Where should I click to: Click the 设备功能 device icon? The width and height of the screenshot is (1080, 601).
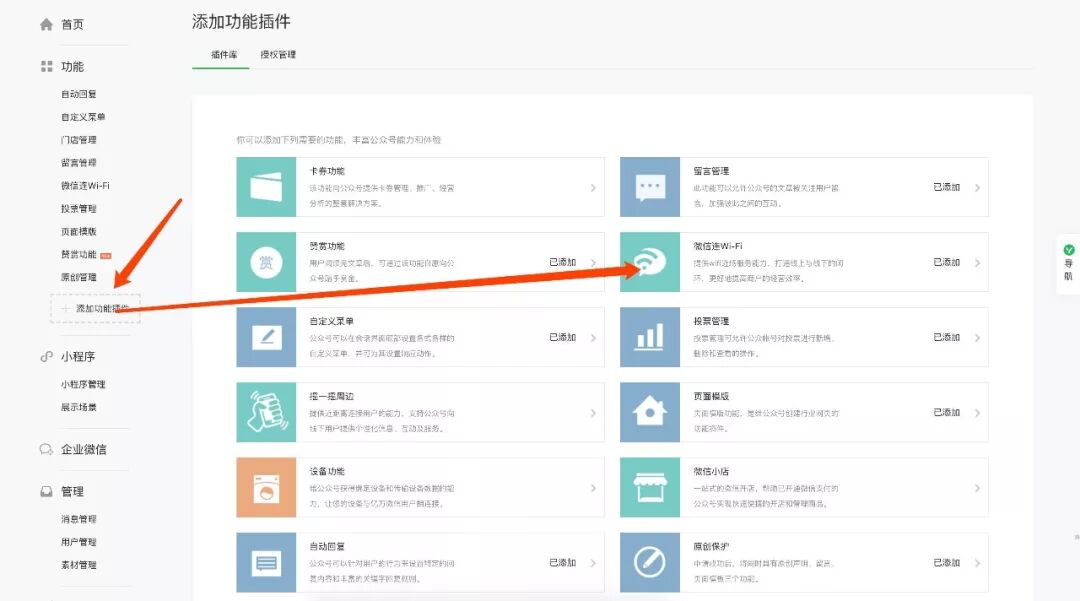pyautogui.click(x=266, y=487)
